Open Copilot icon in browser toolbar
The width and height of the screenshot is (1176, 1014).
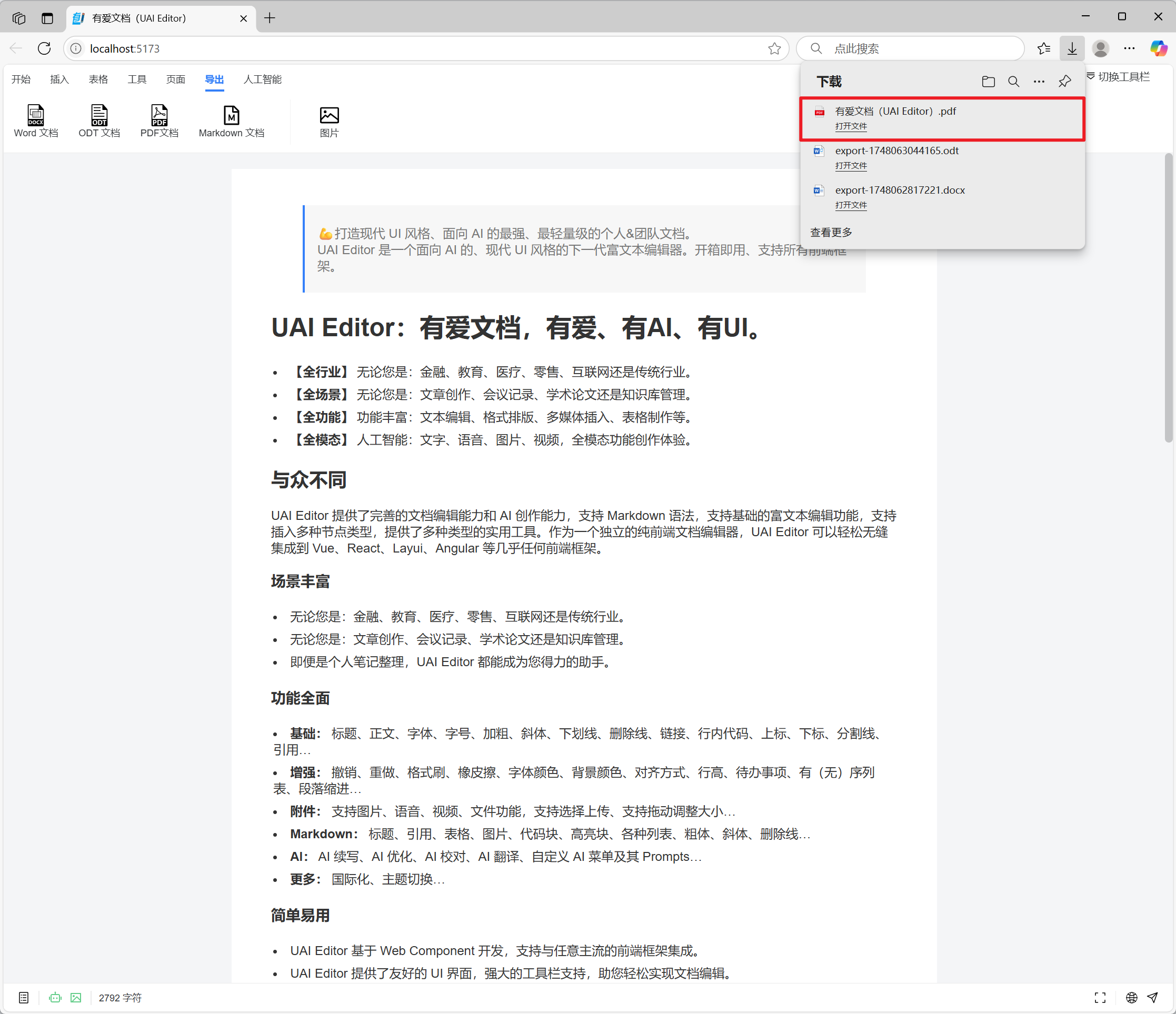(1158, 49)
